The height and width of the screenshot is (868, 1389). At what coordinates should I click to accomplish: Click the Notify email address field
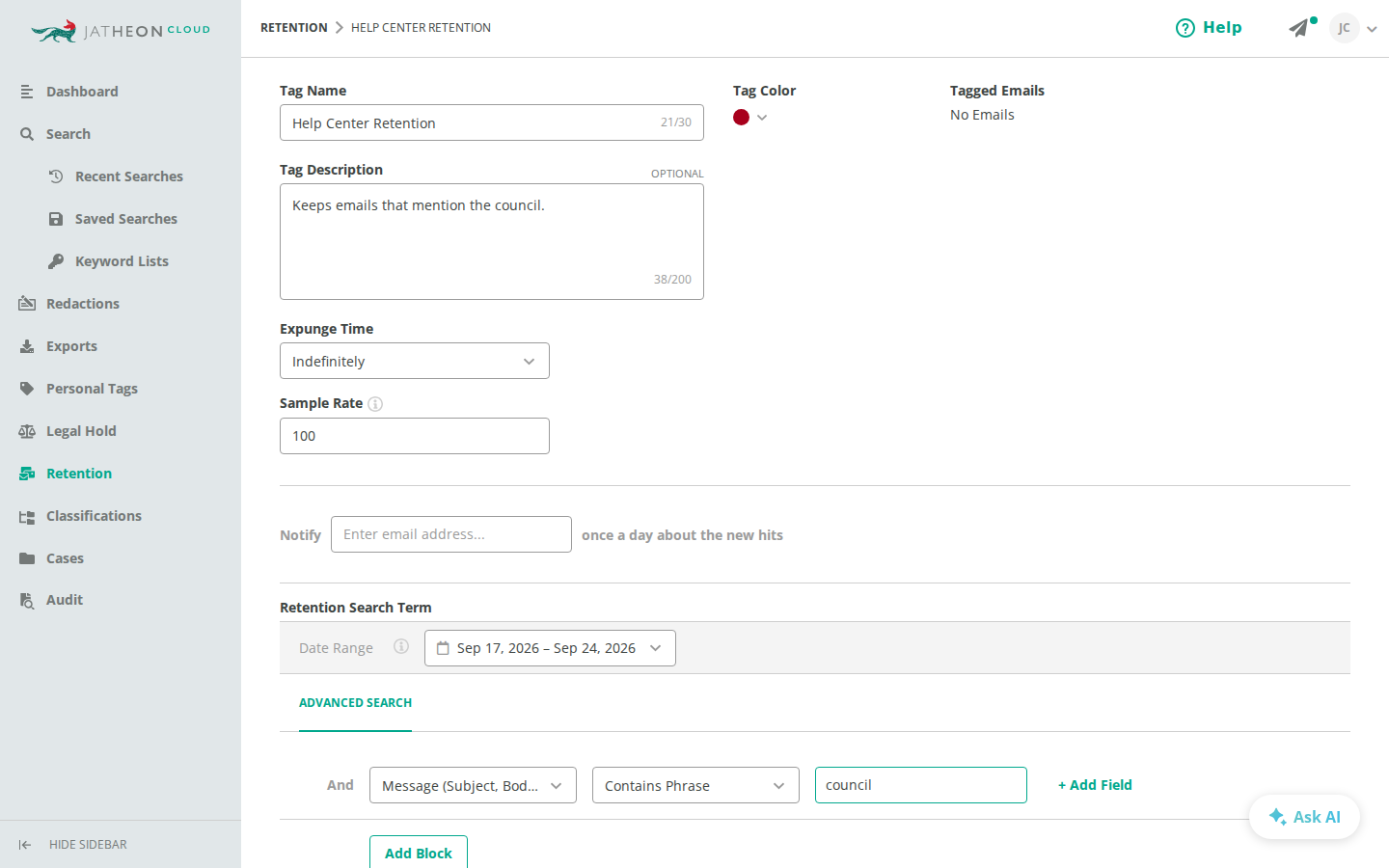(x=451, y=534)
